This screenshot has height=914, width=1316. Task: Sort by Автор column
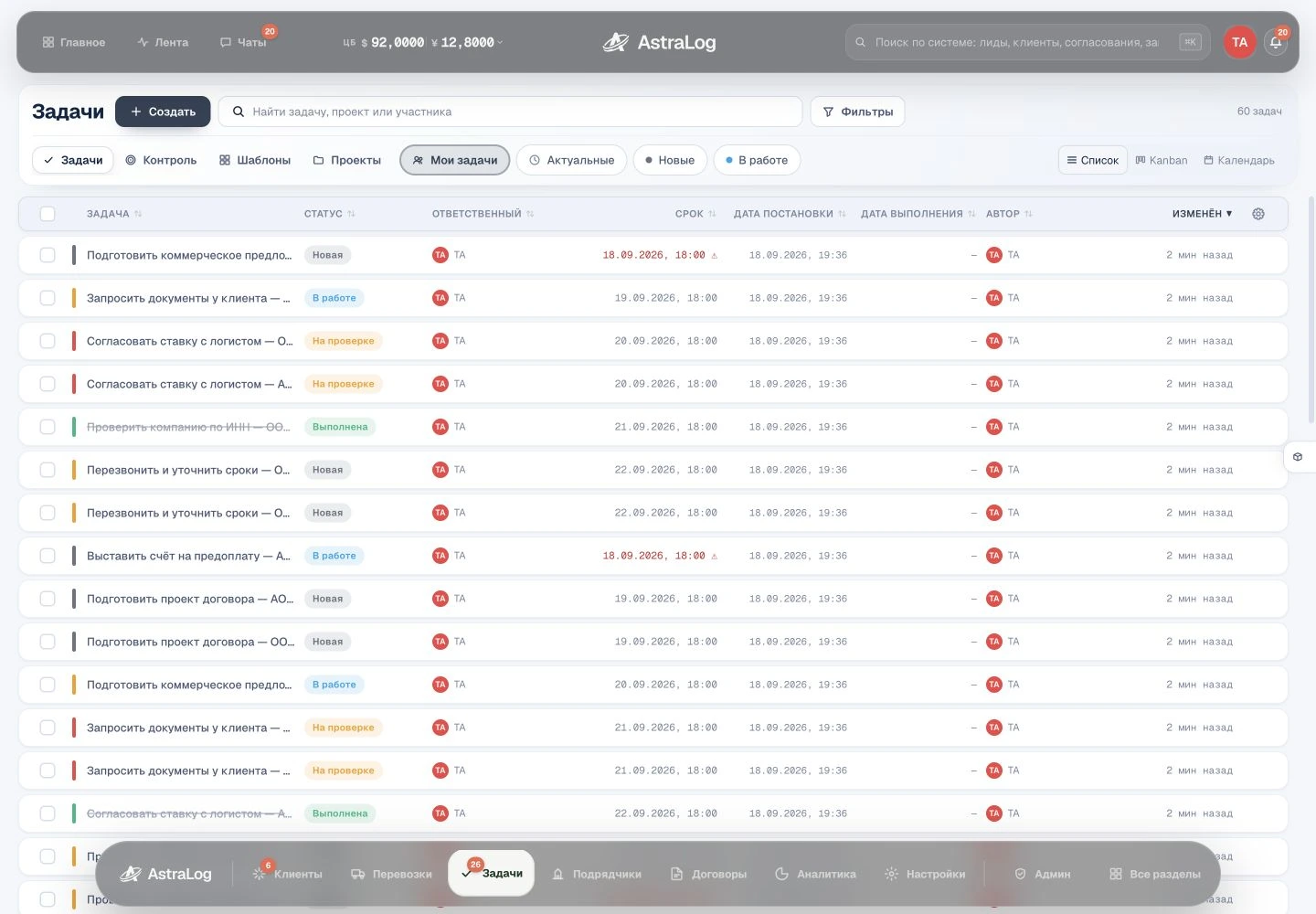1009,214
